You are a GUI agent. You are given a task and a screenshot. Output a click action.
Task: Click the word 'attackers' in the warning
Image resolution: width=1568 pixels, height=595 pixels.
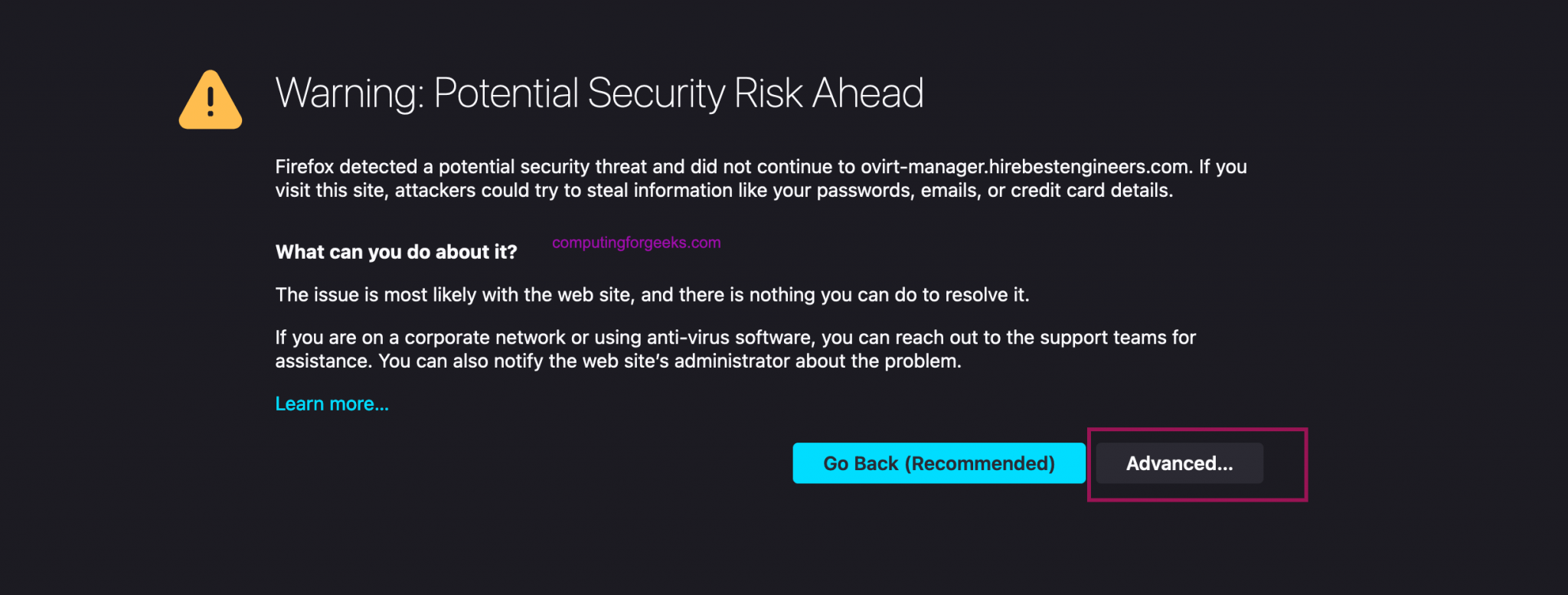[x=435, y=191]
